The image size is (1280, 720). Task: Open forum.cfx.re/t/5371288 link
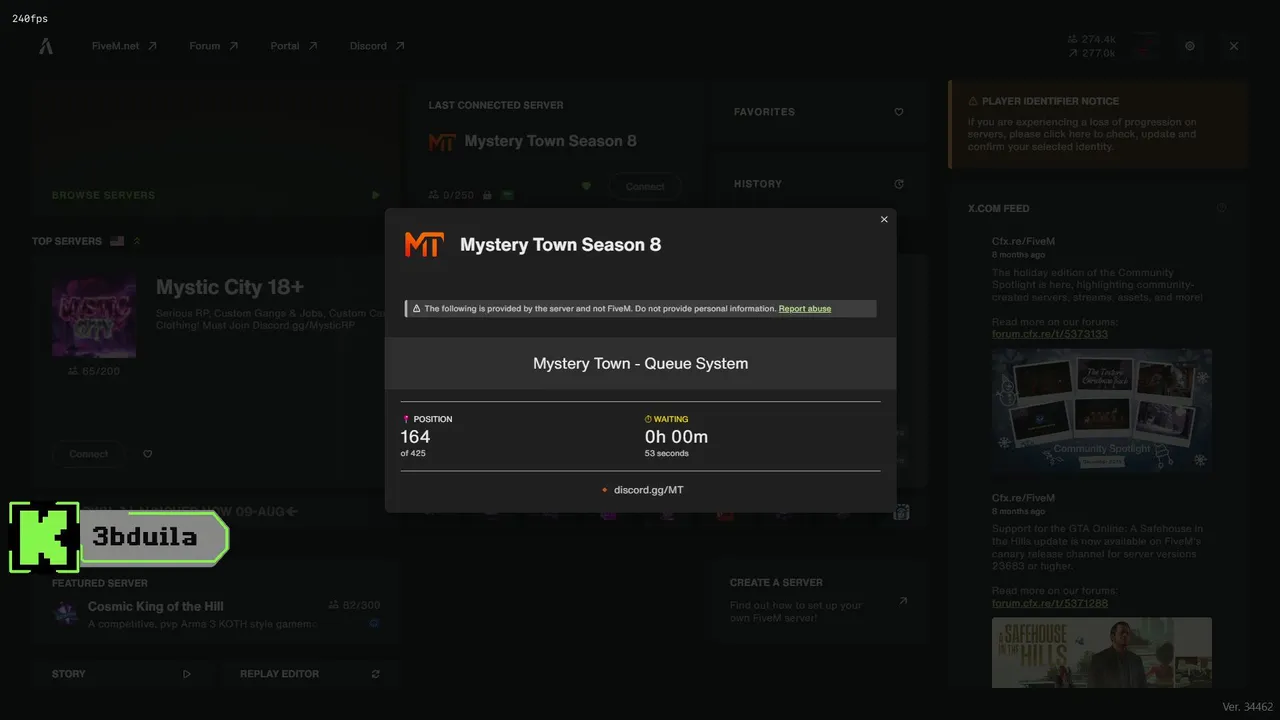pyautogui.click(x=1050, y=603)
